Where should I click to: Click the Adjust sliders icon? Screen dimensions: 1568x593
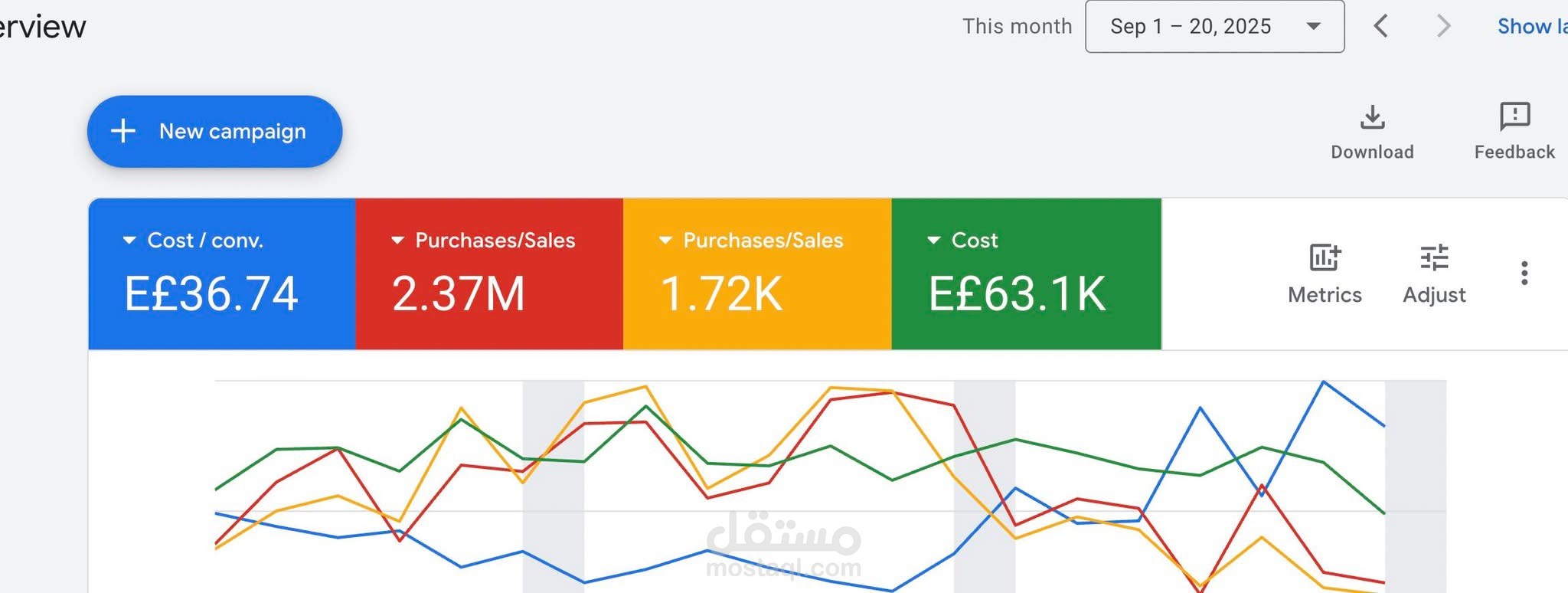[1434, 258]
